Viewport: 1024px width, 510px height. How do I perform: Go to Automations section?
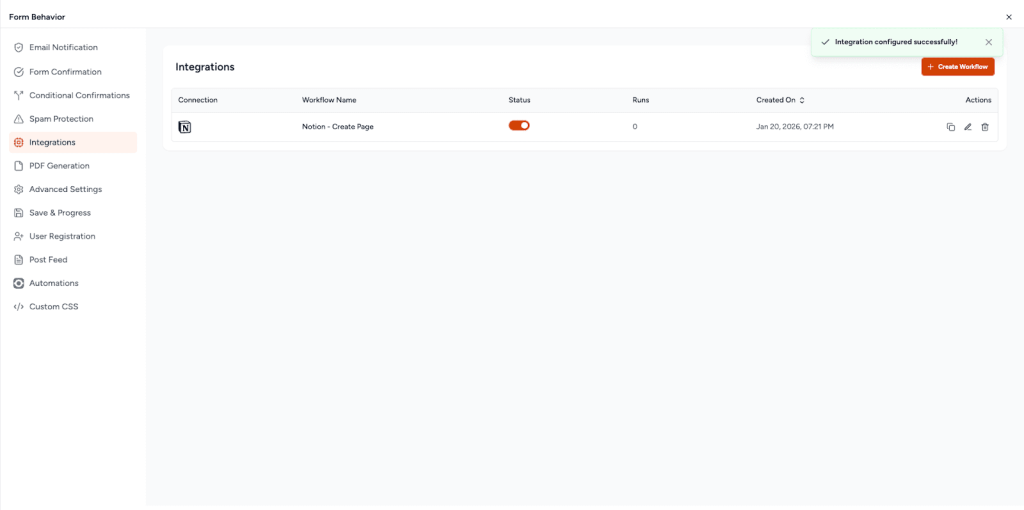point(54,283)
